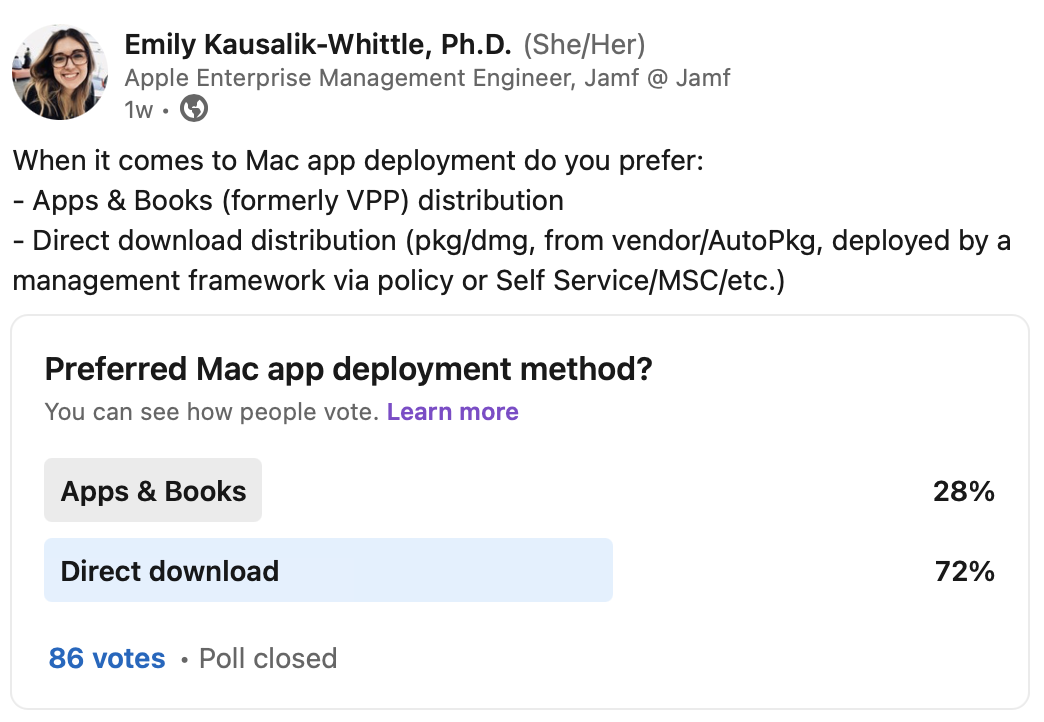Click the 'Apps & Books (formerly VPP) distribution' line
The image size is (1044, 722).
288,200
